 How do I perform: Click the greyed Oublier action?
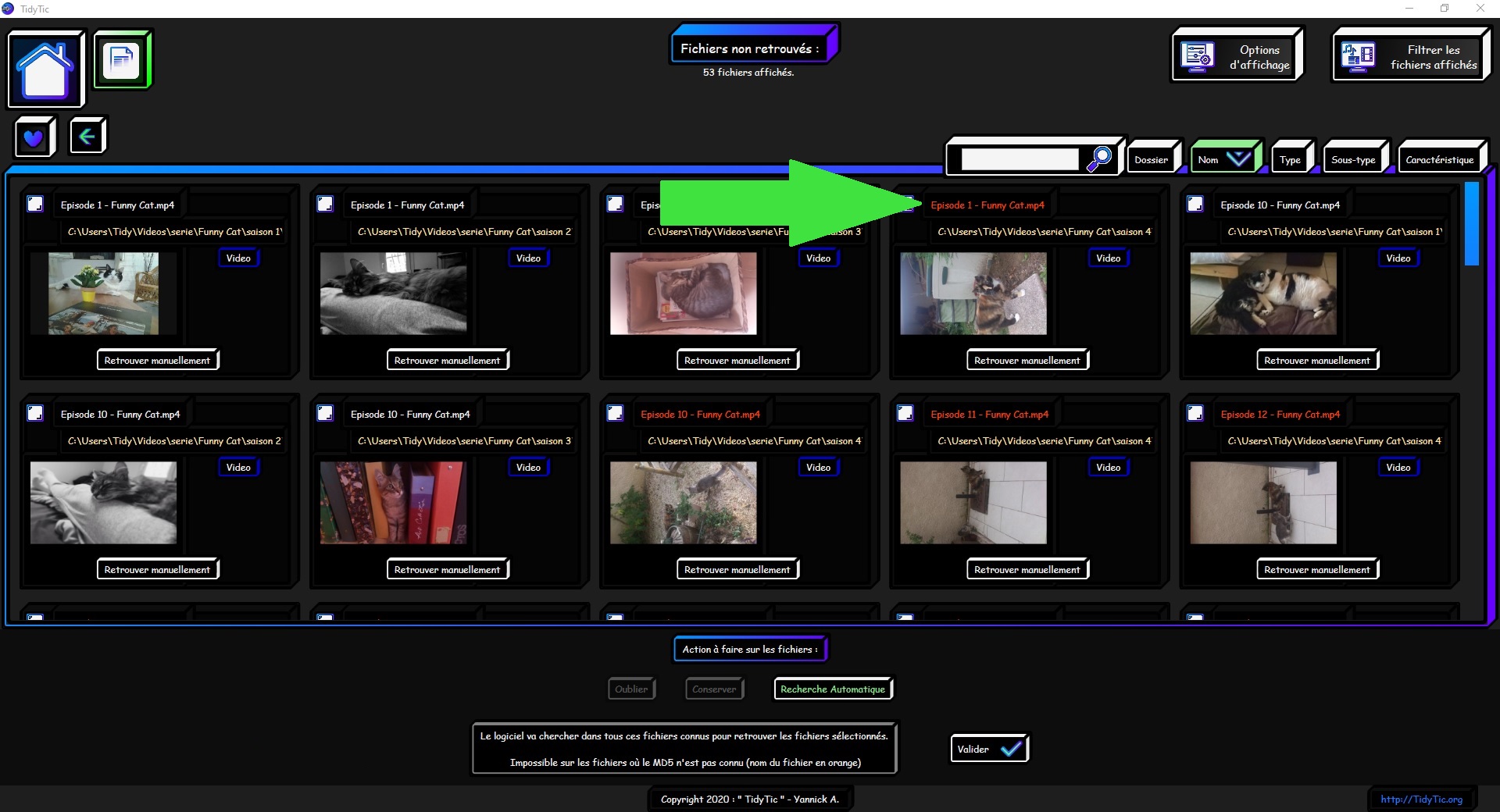pyautogui.click(x=631, y=689)
